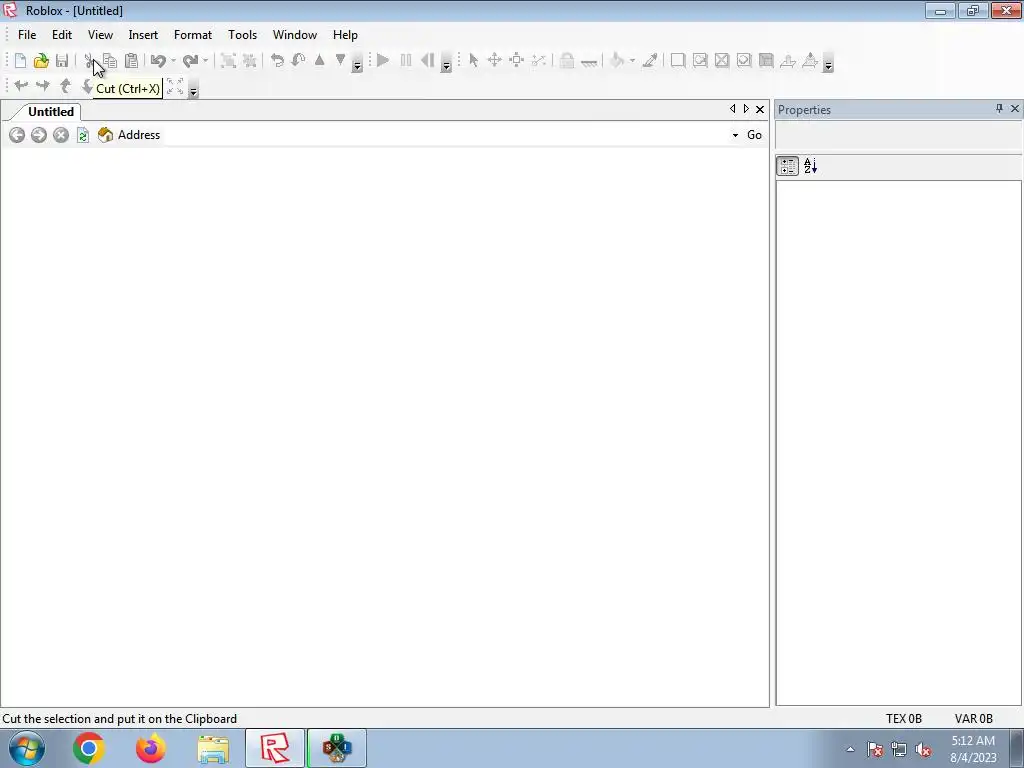
Task: Stop page loading with the X circle
Action: pyautogui.click(x=61, y=135)
